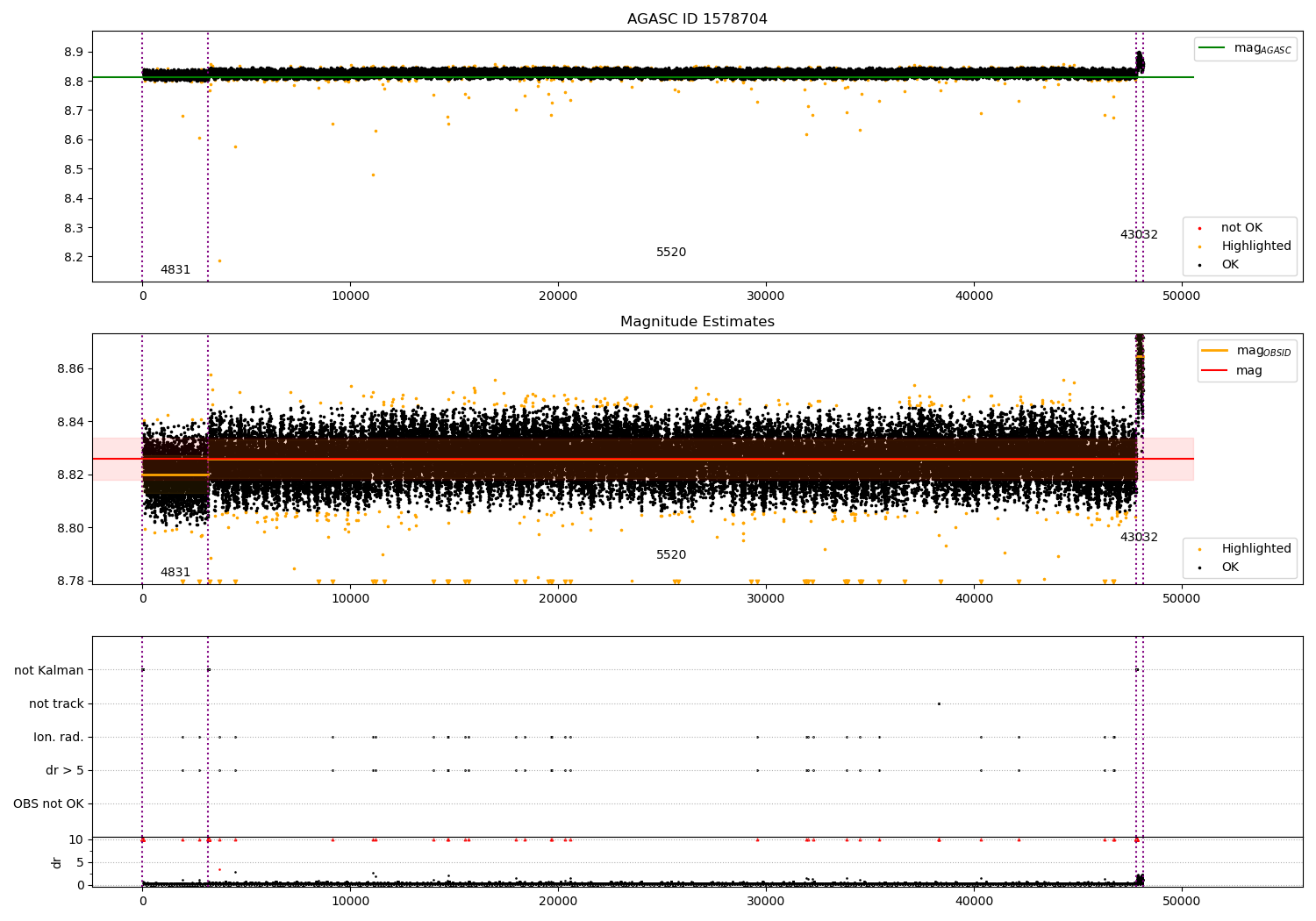Click the 8.7 y-axis tick label
The height and width of the screenshot is (921, 1316).
(74, 111)
